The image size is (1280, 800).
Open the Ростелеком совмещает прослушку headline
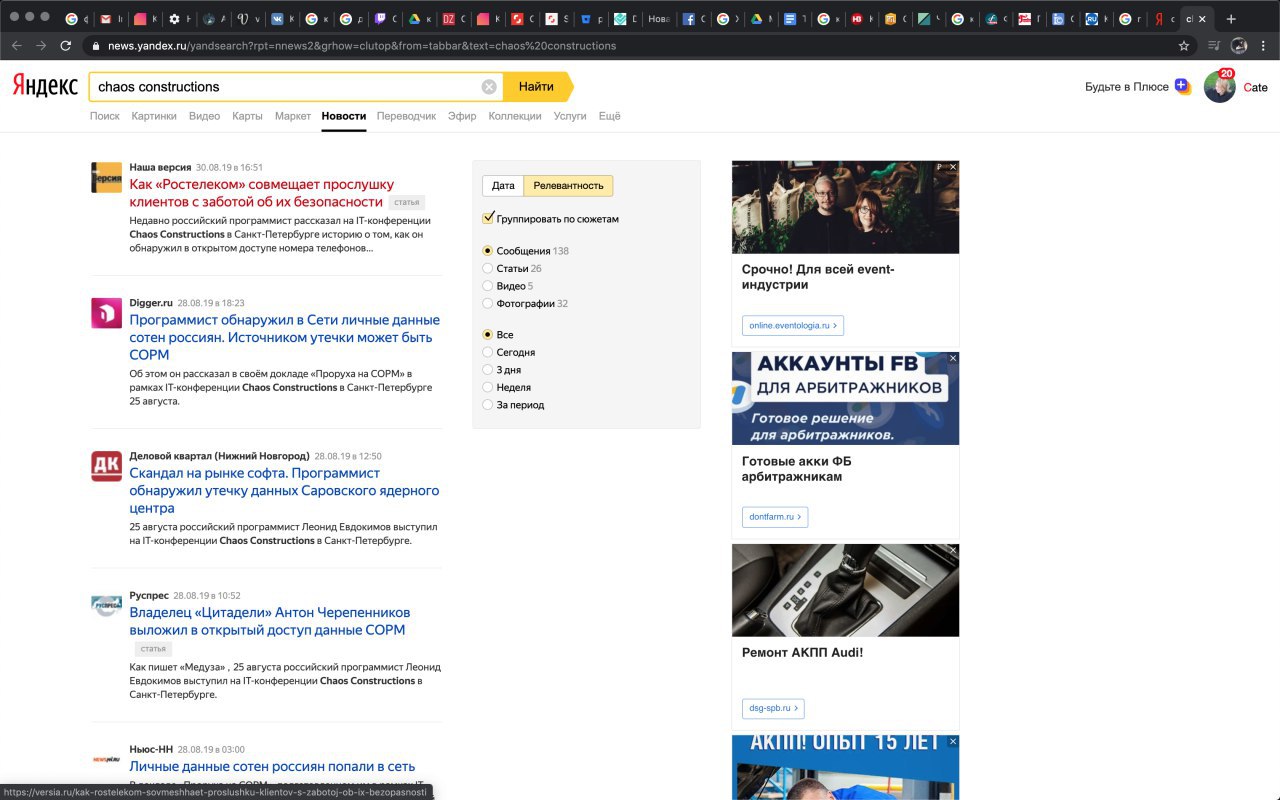(262, 193)
